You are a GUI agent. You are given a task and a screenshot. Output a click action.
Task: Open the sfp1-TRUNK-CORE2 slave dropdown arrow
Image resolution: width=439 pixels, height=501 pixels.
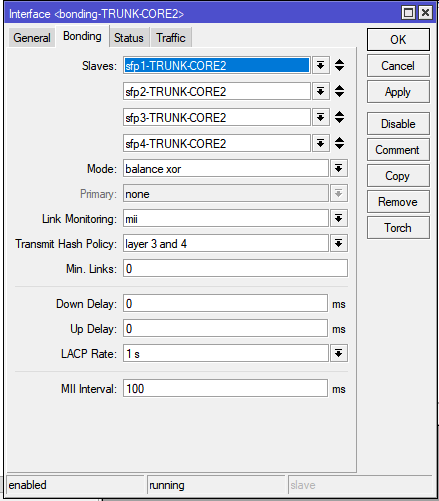[321, 65]
